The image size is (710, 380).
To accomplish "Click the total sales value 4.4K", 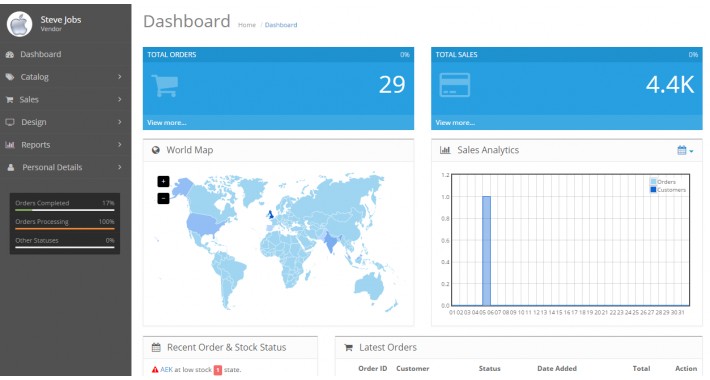I will pyautogui.click(x=670, y=85).
